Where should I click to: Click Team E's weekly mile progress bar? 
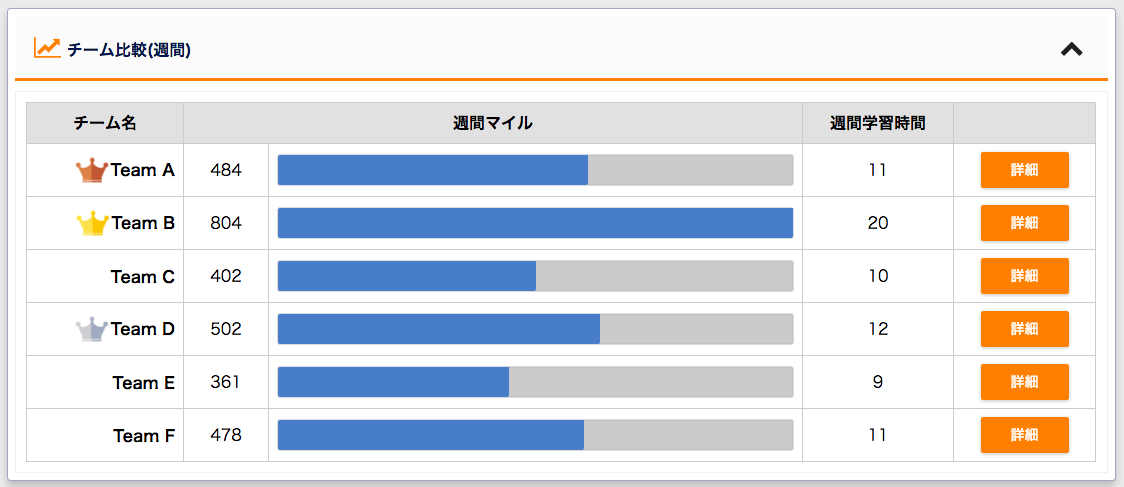coord(535,382)
